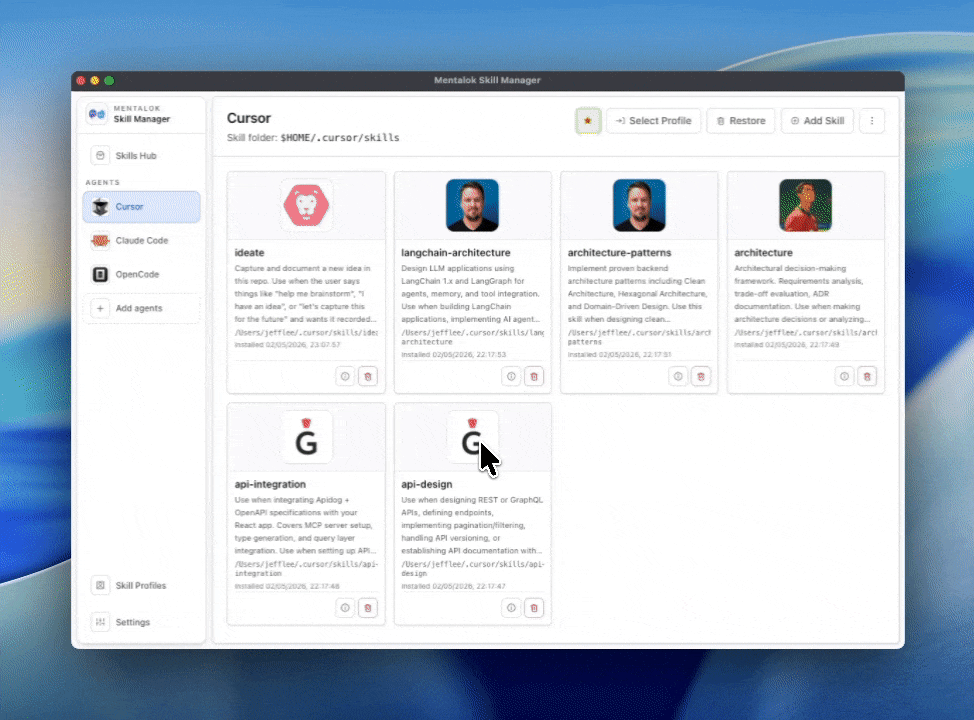
Task: Click the ideate skill description text
Action: [306, 294]
